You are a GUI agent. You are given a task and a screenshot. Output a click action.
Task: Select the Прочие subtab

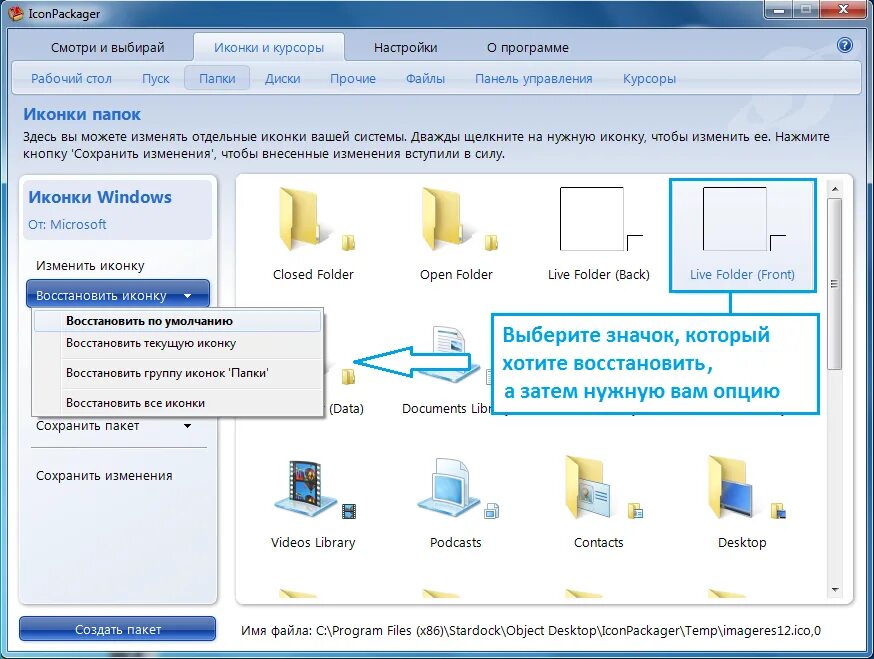[x=353, y=79]
